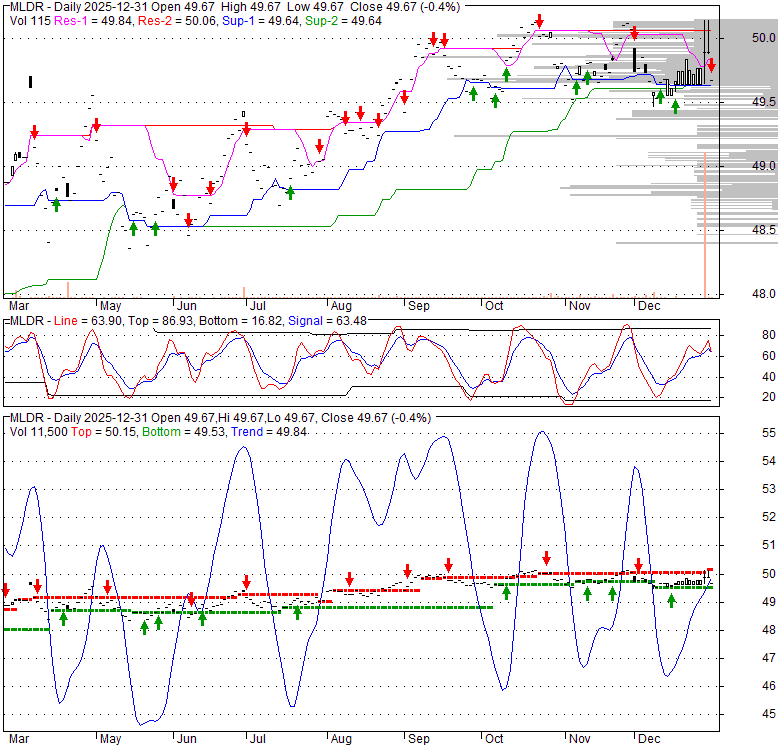Viewport: 780px width, 745px height.
Task: Click the green buy arrow in December on the bottom chart
Action: (672, 600)
